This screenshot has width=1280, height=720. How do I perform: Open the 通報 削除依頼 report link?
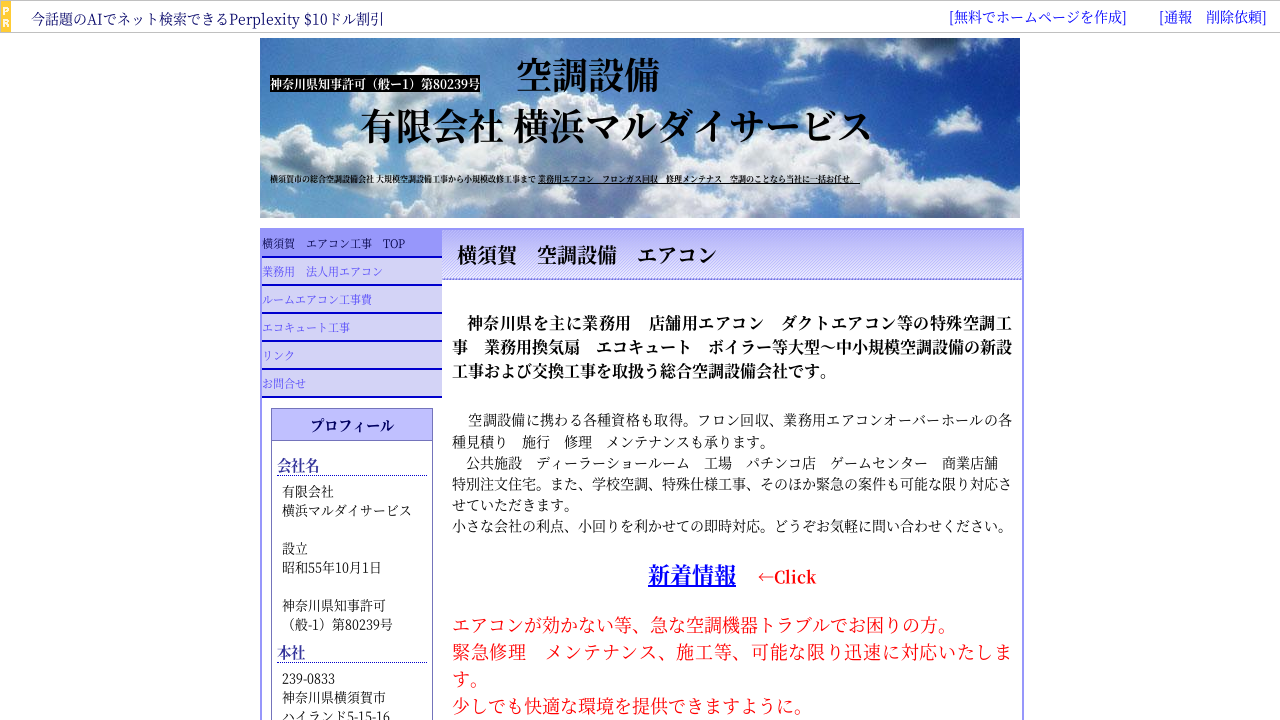coord(1212,17)
